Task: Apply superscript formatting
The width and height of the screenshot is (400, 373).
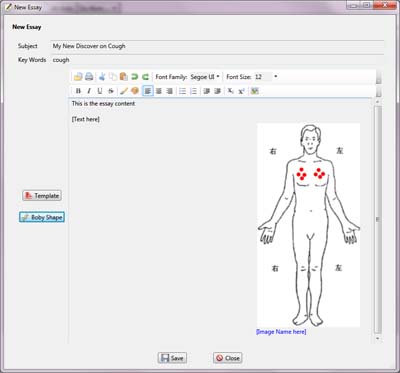Action: [x=241, y=91]
